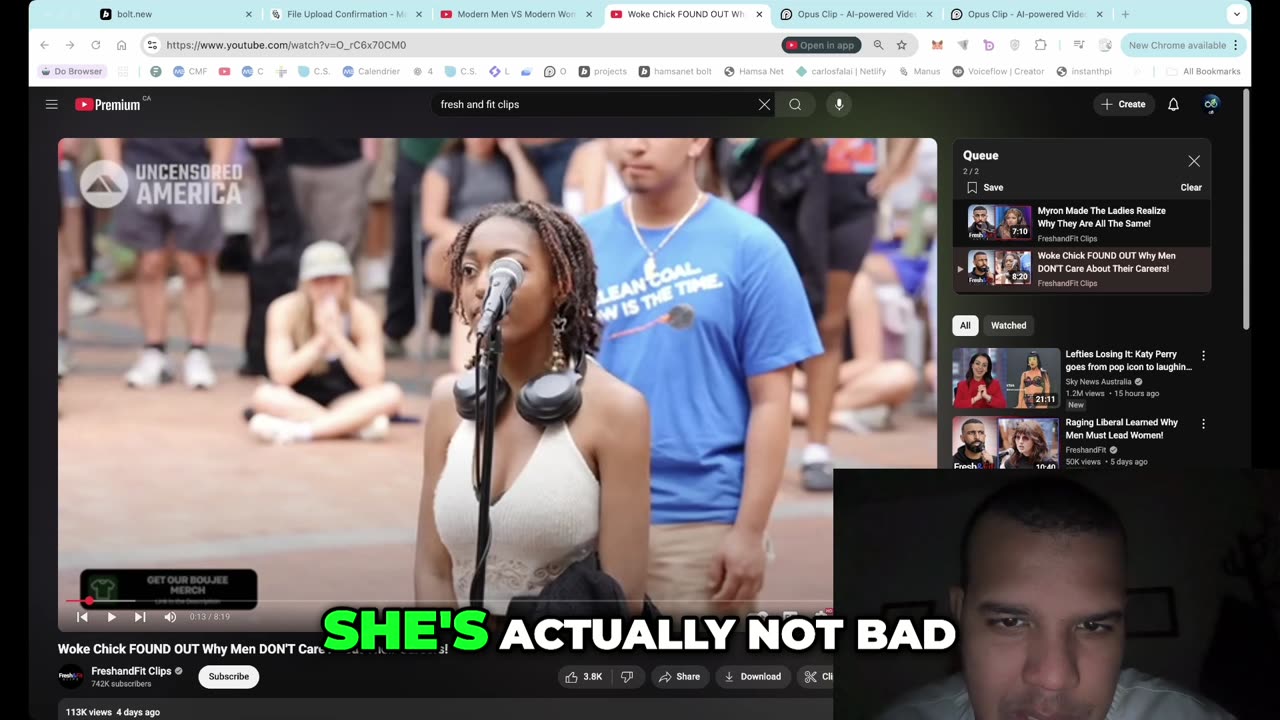Like the video with thumbs up
The width and height of the screenshot is (1280, 720).
(x=584, y=677)
